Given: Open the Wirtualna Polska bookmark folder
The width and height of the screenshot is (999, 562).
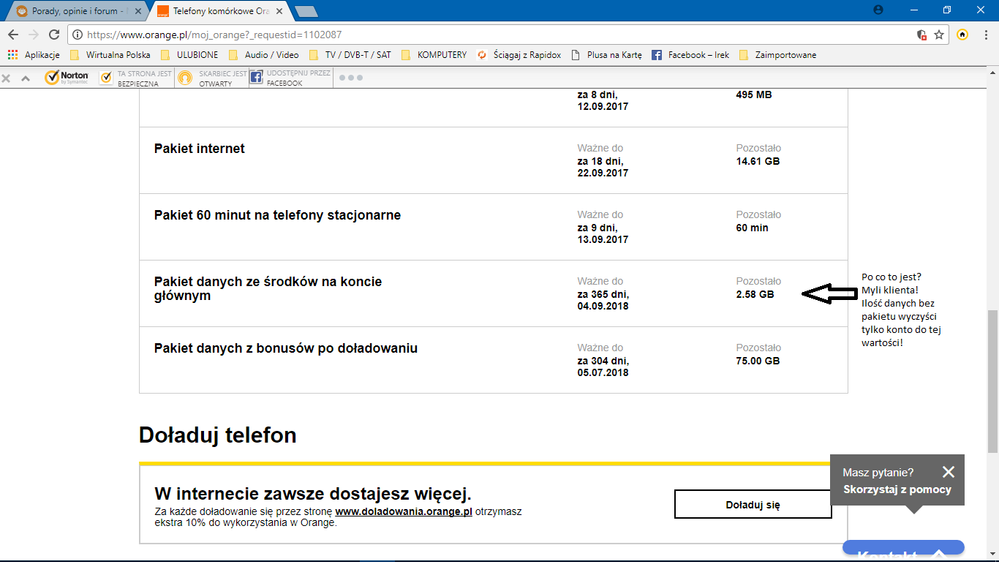Looking at the screenshot, I should (110, 55).
